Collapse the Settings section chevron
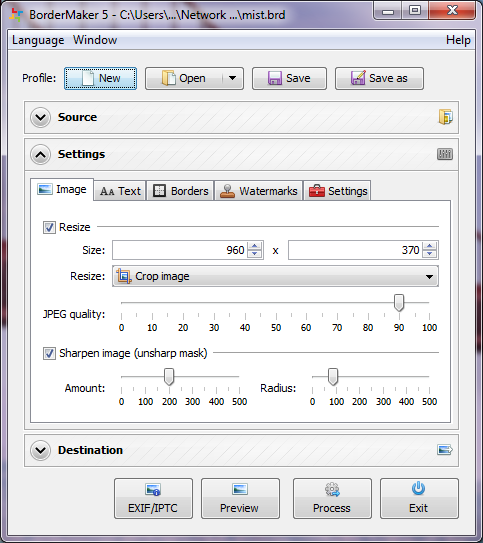This screenshot has width=483, height=543. (41, 154)
